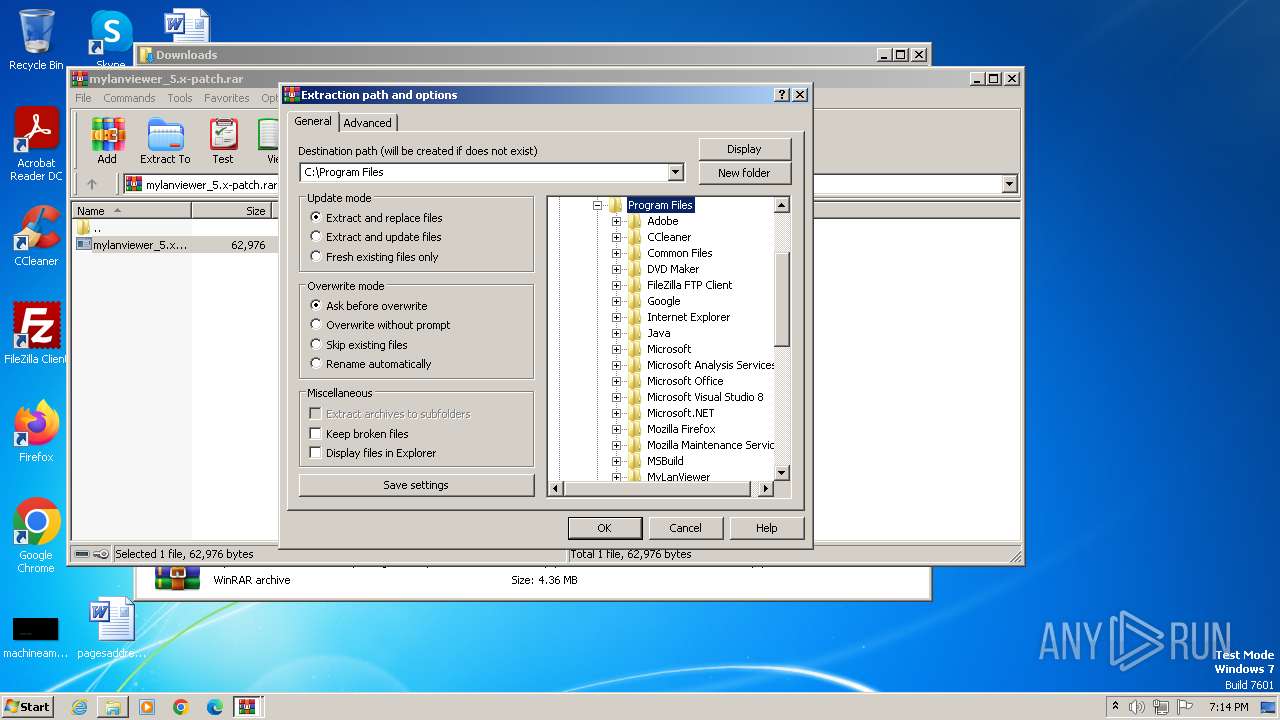
Task: Open Windows Media Player from taskbar
Action: [x=147, y=707]
